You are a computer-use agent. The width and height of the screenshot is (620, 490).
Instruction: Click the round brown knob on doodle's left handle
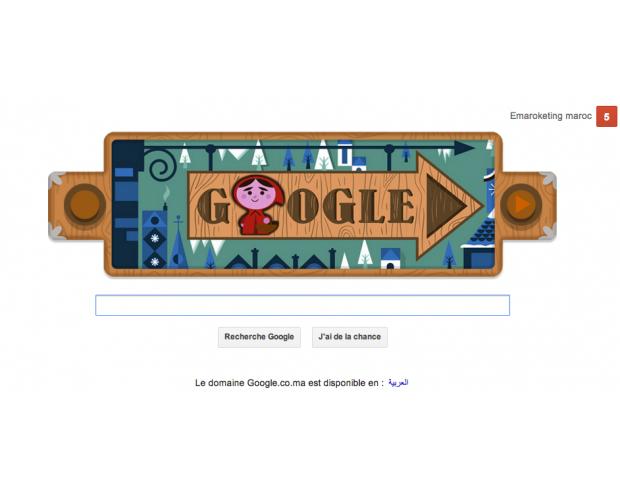[85, 204]
